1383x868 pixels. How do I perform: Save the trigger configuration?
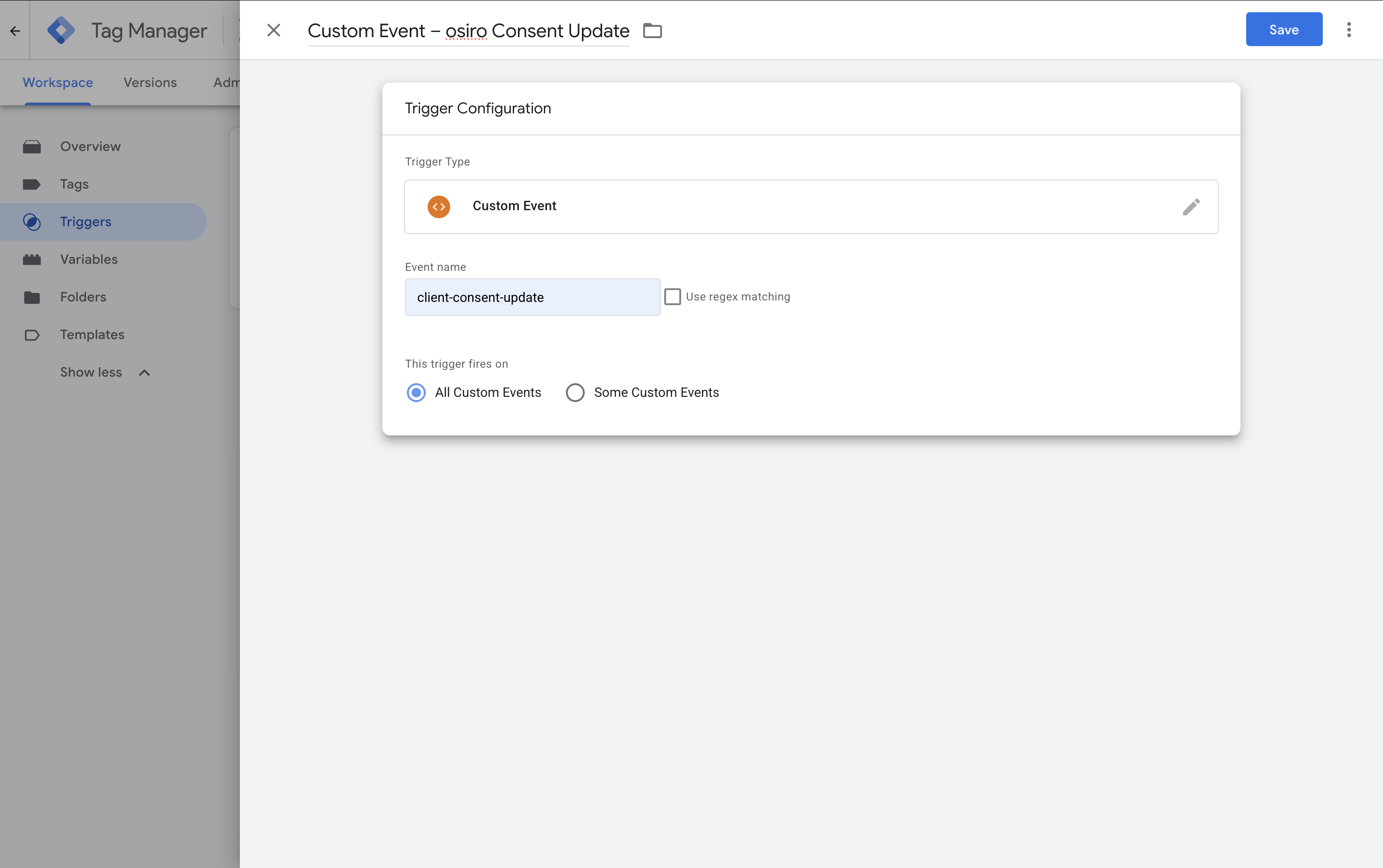coord(1284,29)
